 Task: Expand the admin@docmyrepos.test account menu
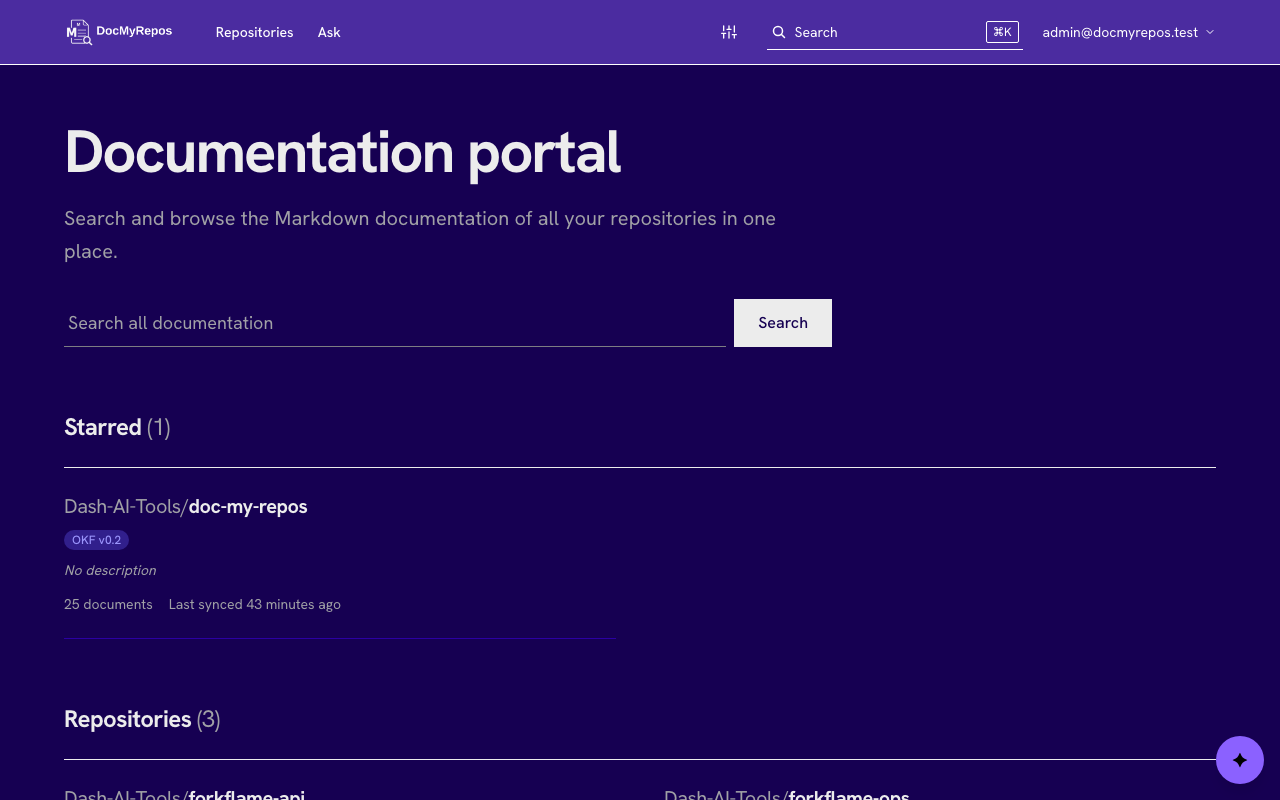[x=1128, y=32]
